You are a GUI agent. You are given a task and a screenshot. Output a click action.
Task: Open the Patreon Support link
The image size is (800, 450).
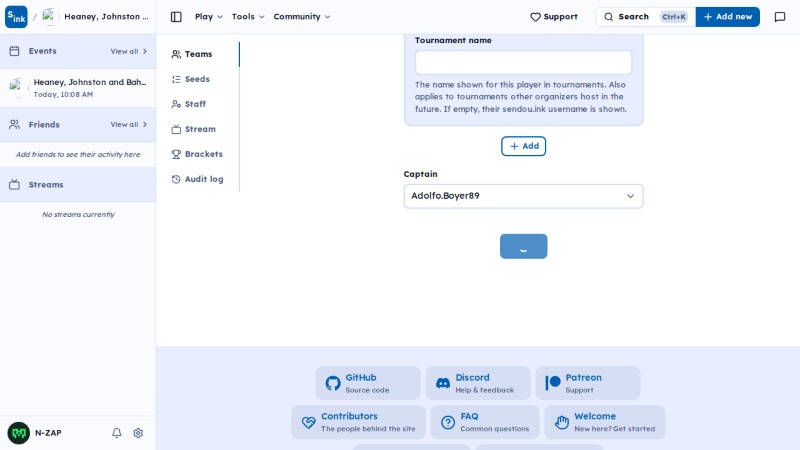[x=588, y=383]
